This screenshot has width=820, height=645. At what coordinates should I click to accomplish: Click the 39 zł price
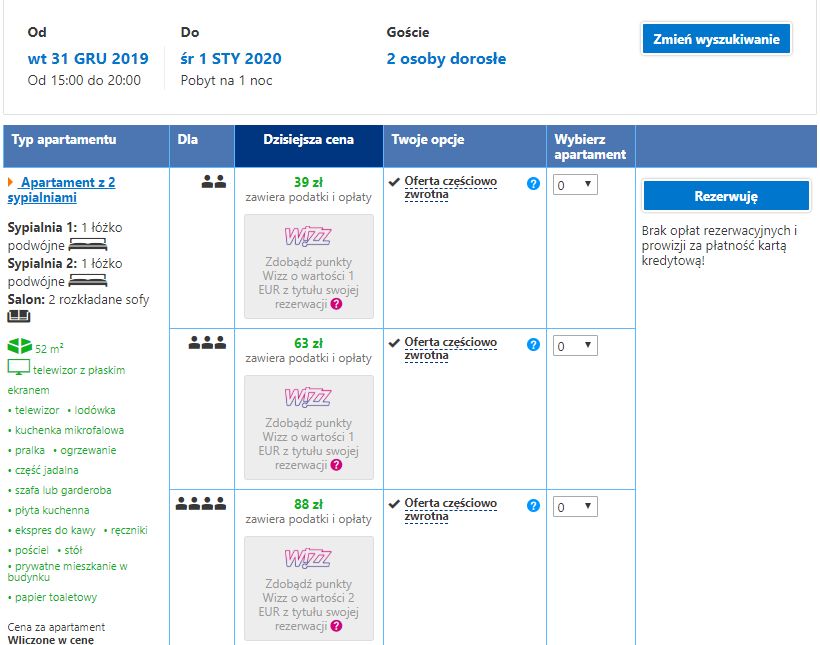click(308, 182)
